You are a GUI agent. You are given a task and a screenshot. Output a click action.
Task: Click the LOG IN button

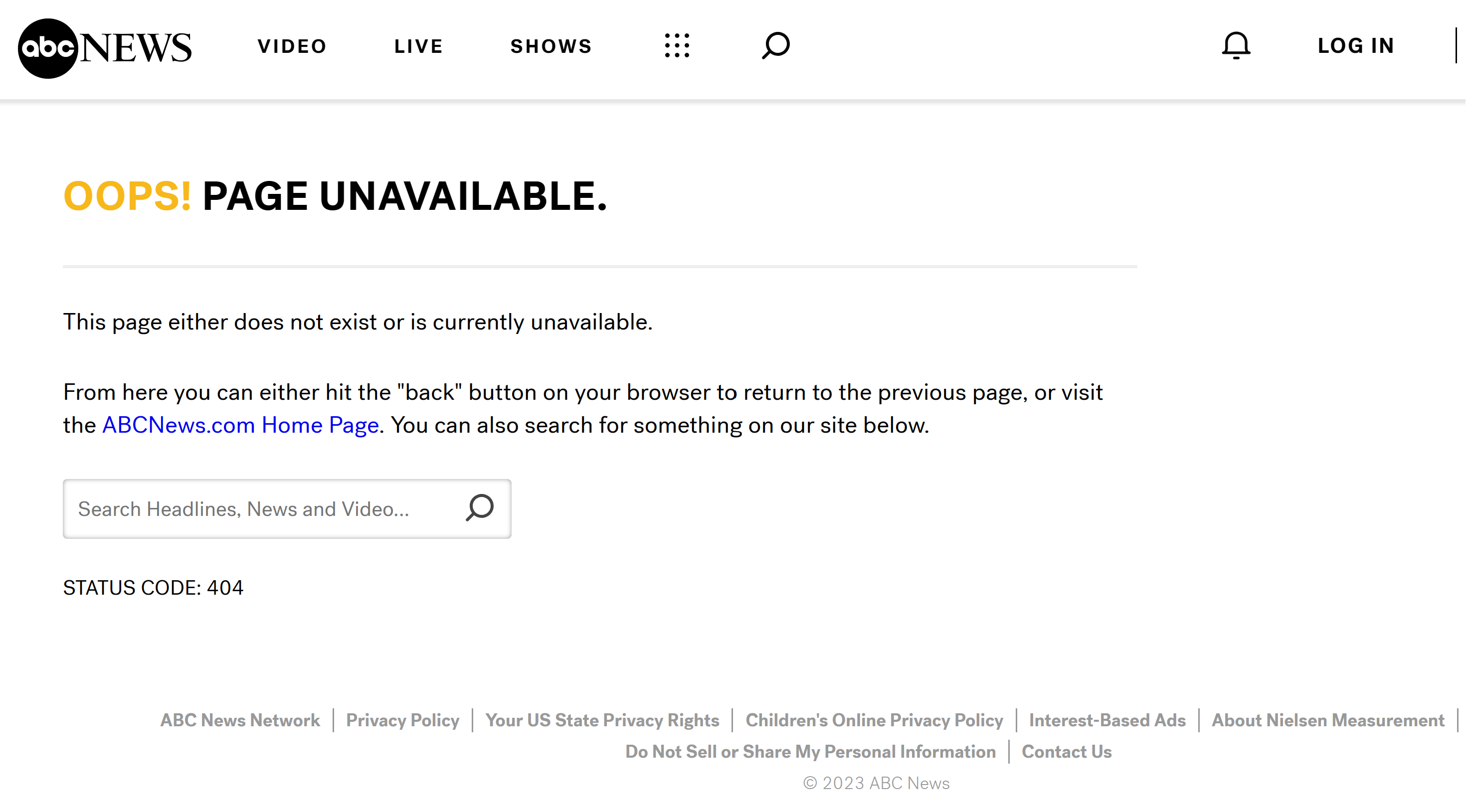tap(1356, 45)
